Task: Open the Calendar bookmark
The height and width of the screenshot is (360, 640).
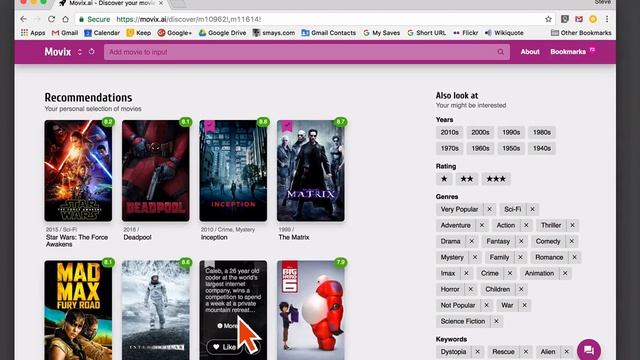Action: click(102, 33)
